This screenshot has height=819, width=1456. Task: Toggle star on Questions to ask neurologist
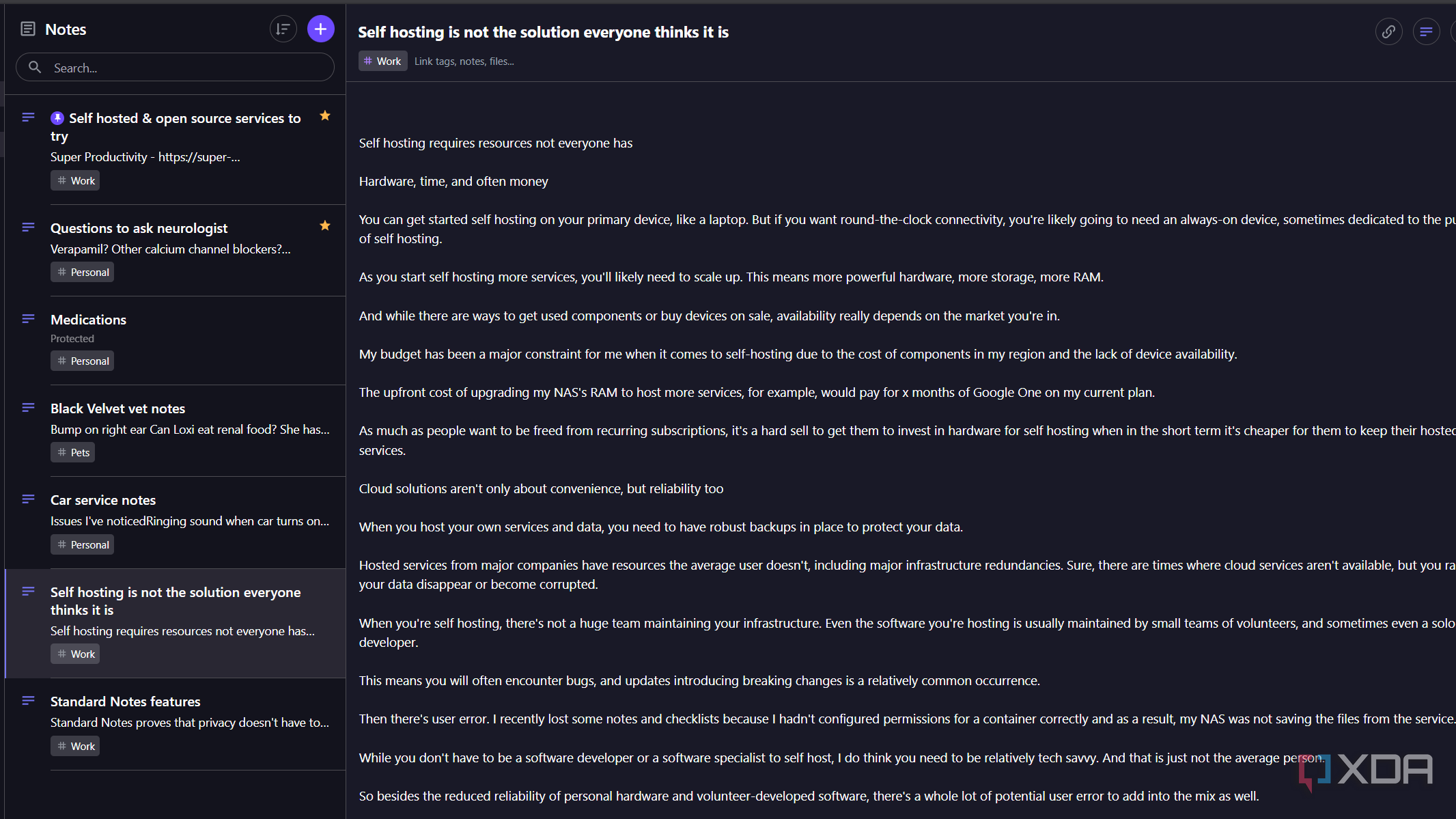tap(325, 225)
